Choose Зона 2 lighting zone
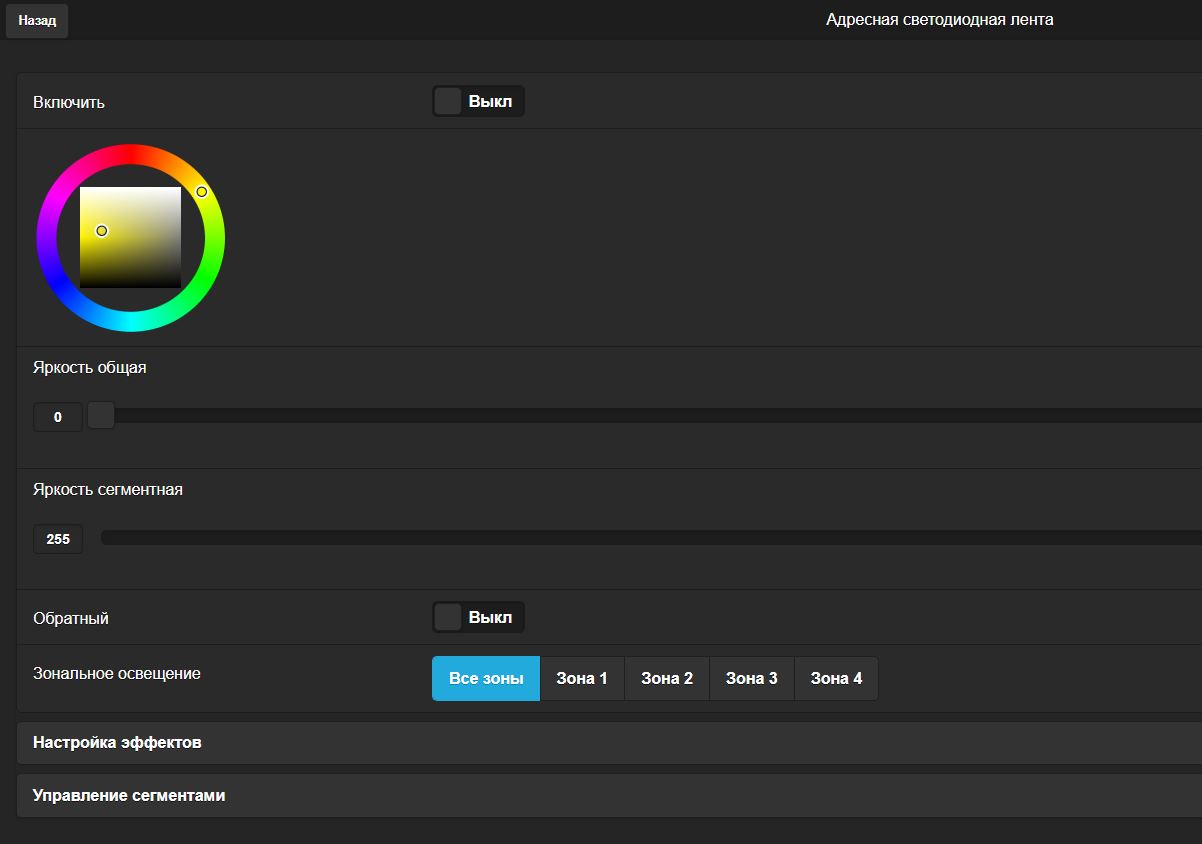The height and width of the screenshot is (844, 1202). click(667, 678)
